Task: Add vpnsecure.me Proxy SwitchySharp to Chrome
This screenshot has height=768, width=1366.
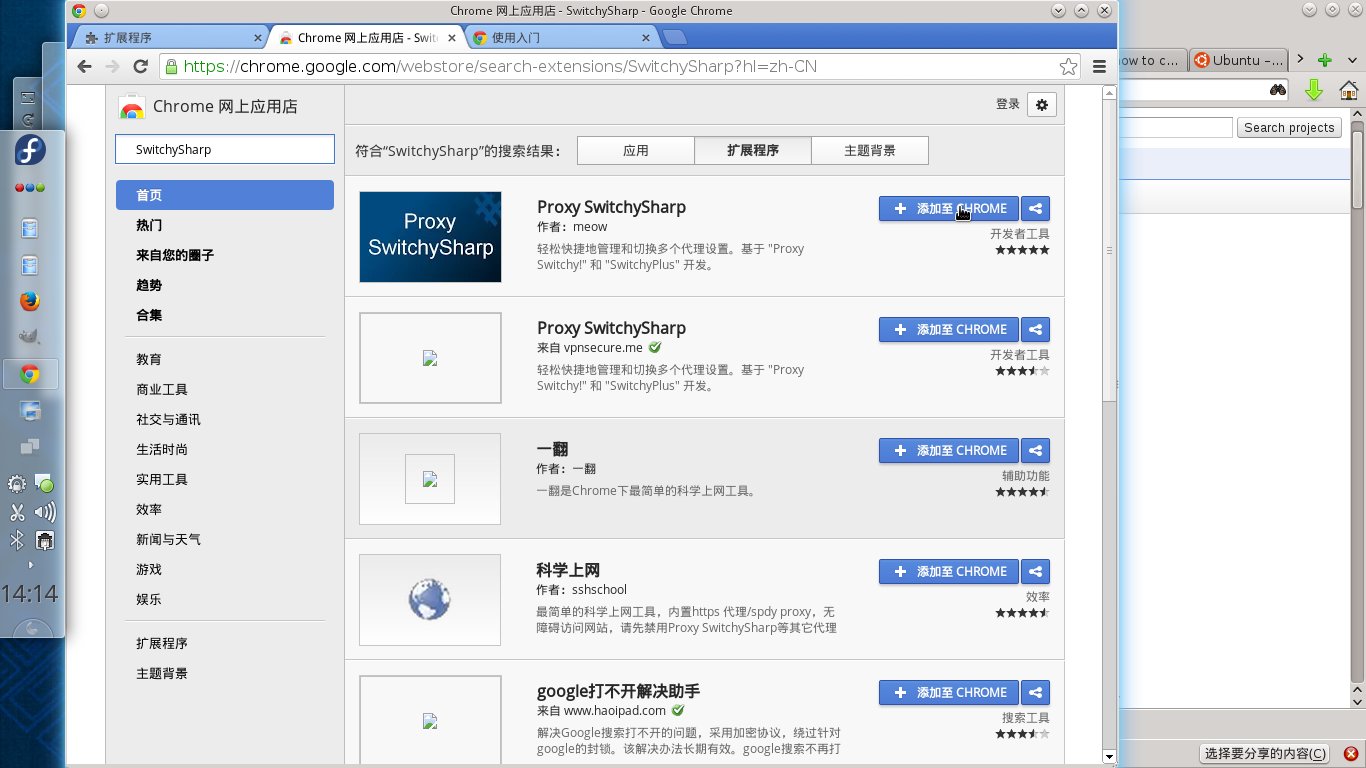Action: pos(949,329)
